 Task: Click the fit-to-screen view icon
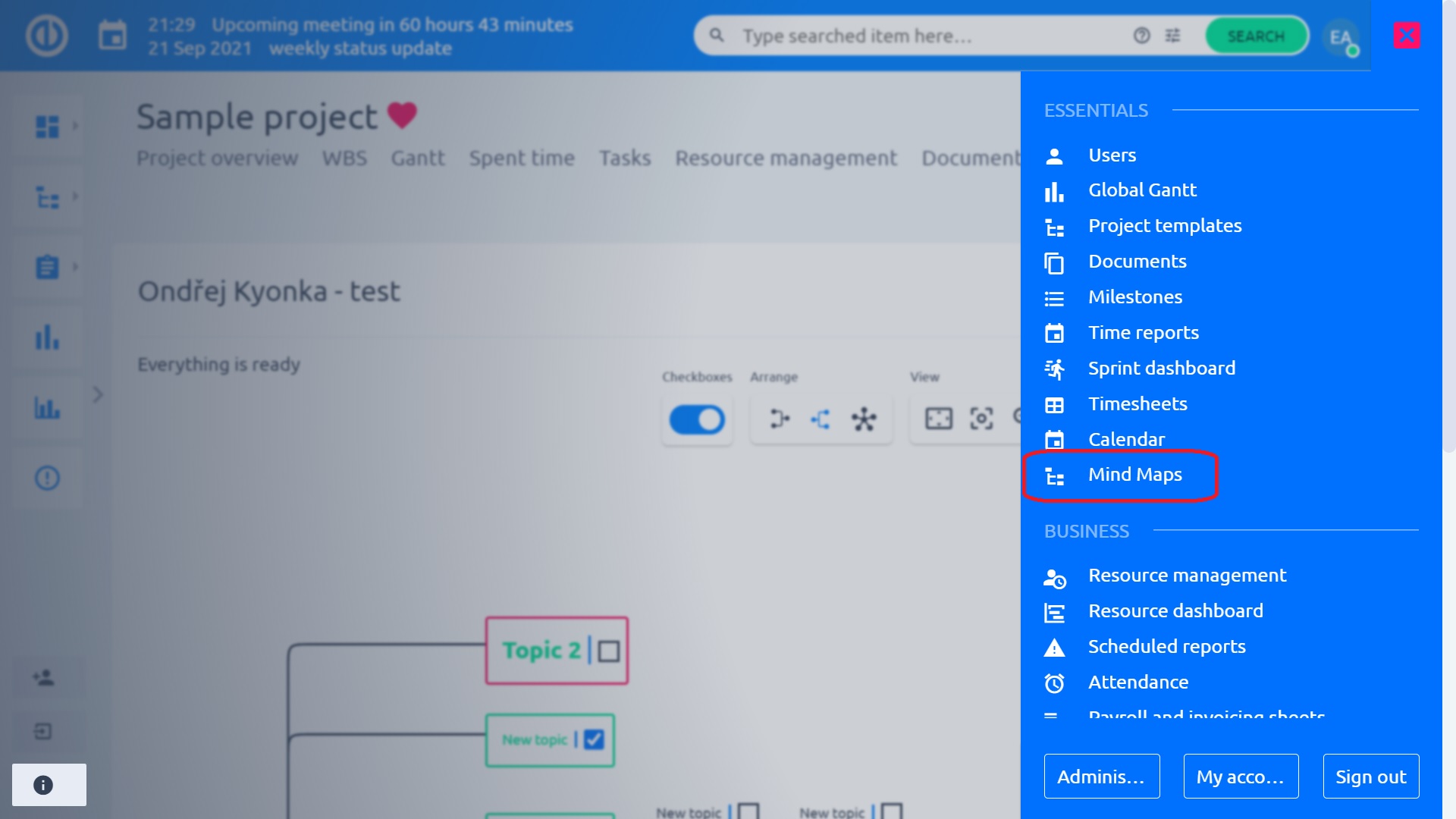(x=939, y=419)
